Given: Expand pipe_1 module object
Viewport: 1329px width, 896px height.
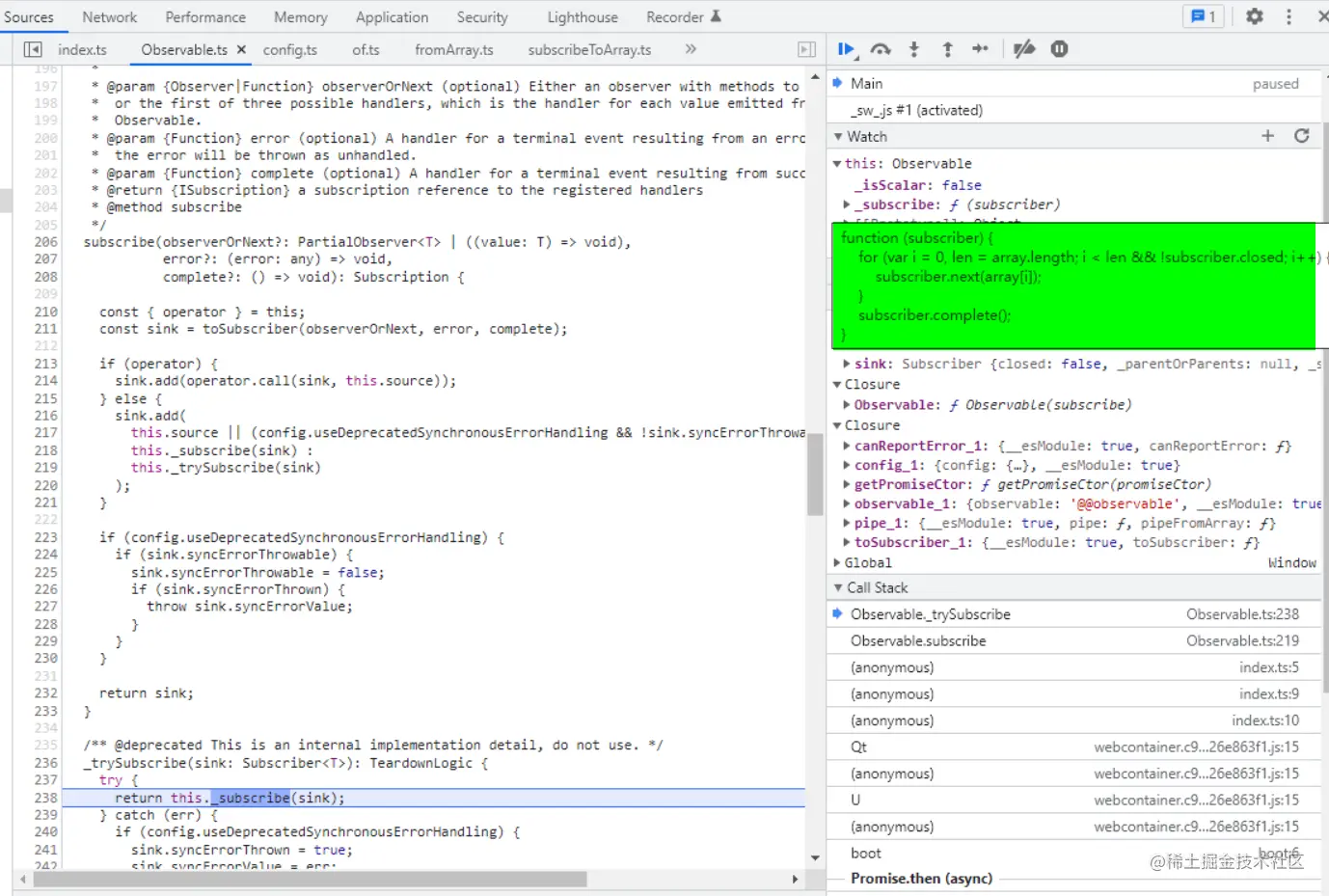Looking at the screenshot, I should 847,523.
